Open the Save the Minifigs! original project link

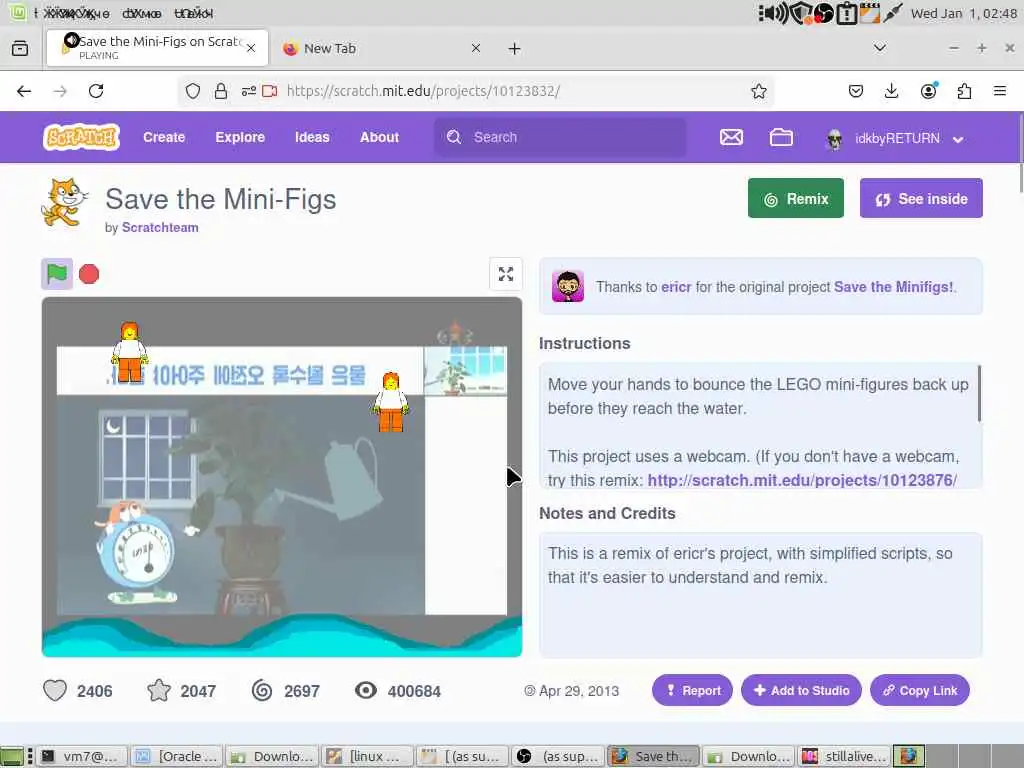click(x=893, y=287)
